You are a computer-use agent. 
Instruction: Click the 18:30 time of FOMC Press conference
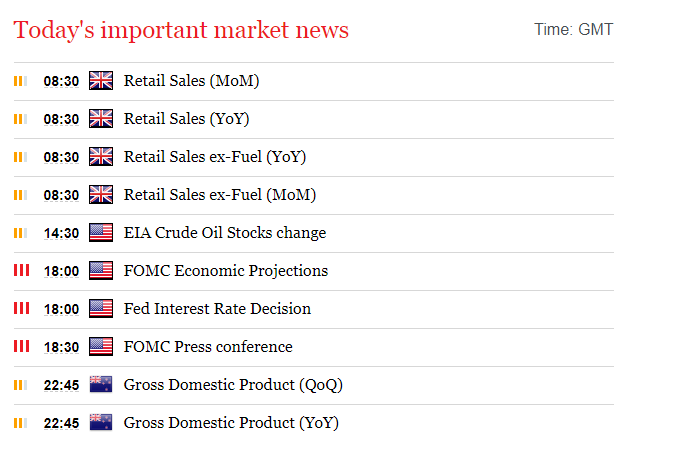click(x=61, y=348)
